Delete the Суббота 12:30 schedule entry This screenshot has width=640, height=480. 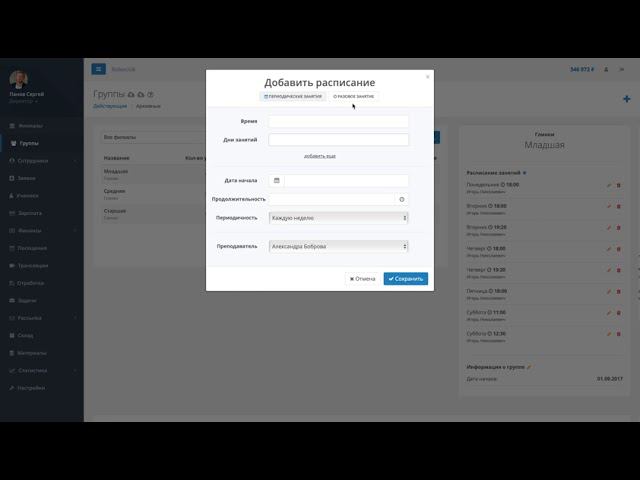[618, 334]
